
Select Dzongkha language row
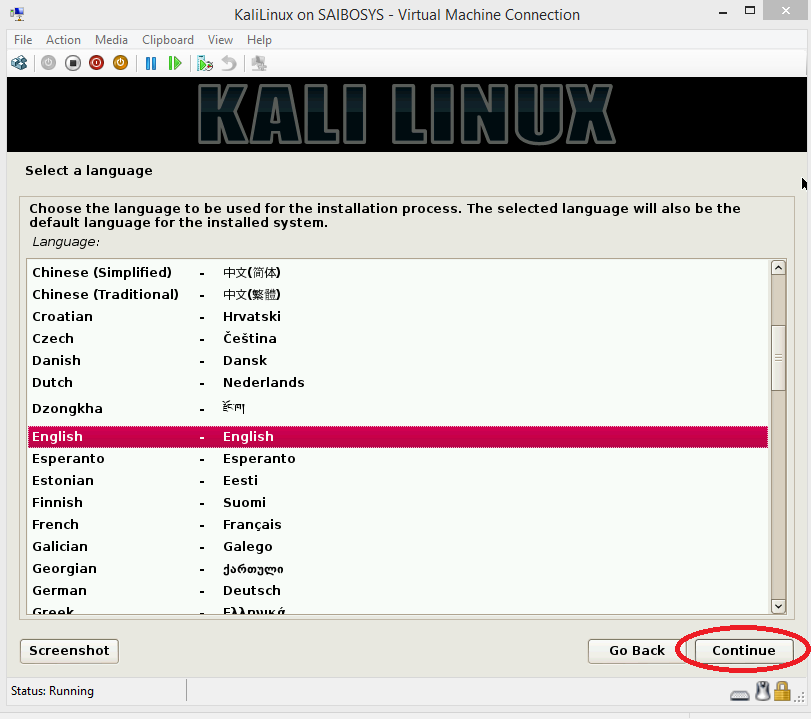click(x=398, y=409)
